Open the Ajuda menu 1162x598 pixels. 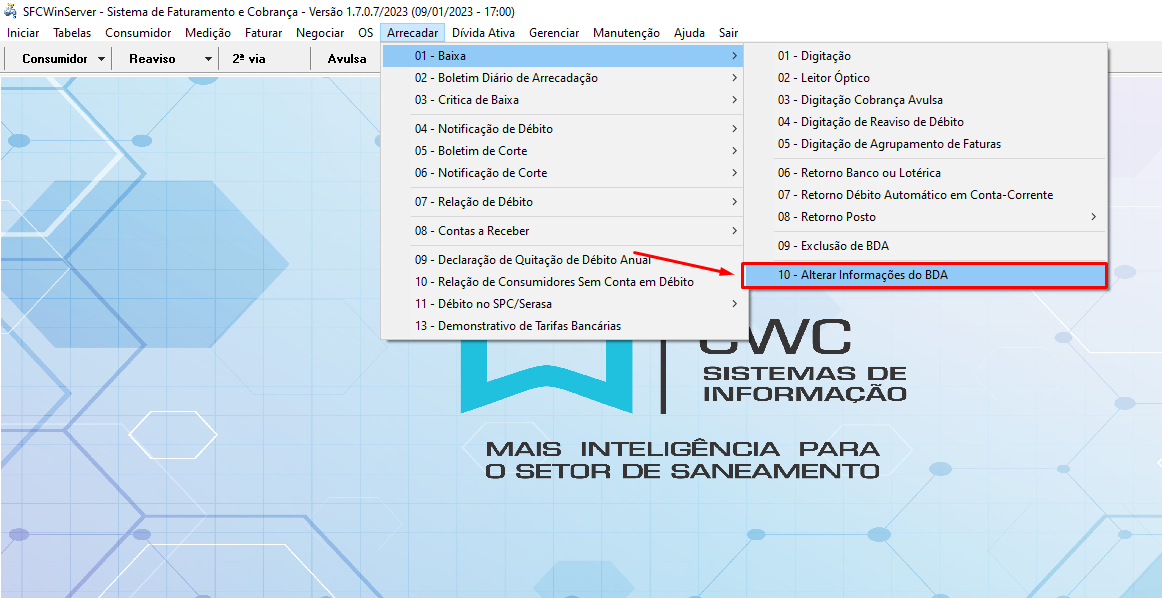click(689, 33)
